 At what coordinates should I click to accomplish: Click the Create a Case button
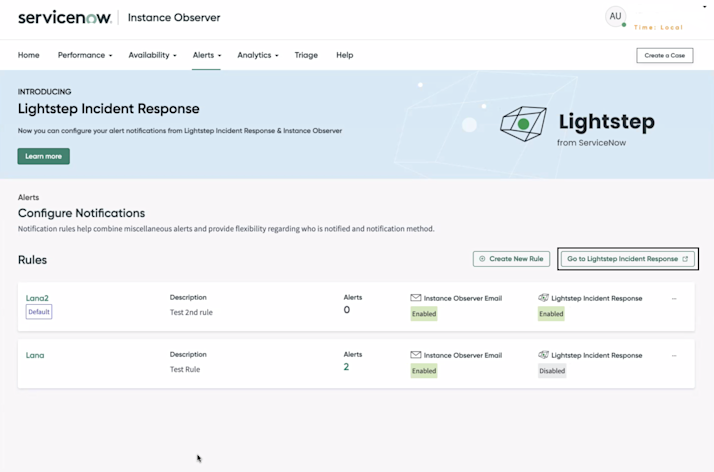click(664, 56)
